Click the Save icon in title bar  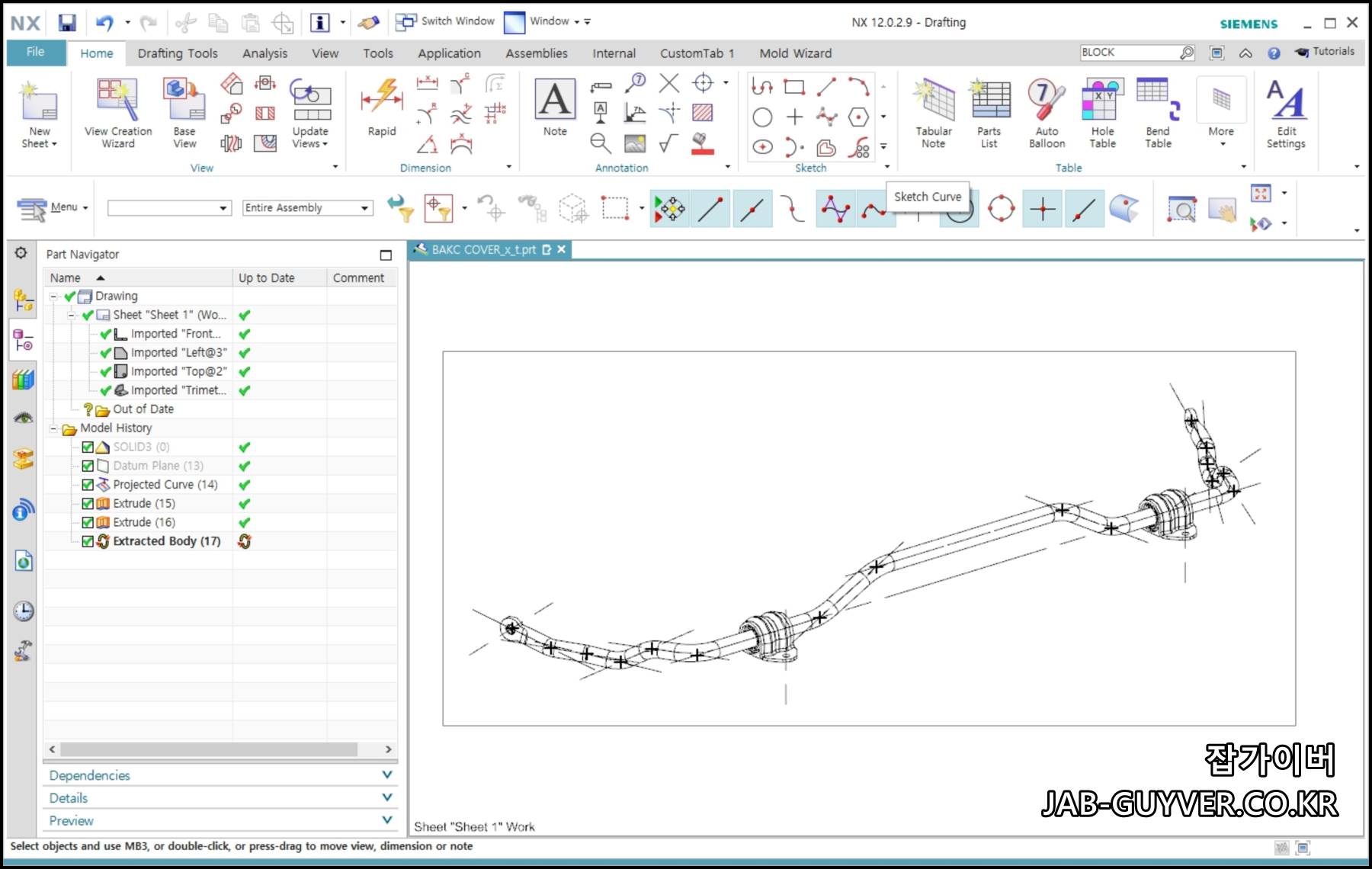pyautogui.click(x=68, y=23)
